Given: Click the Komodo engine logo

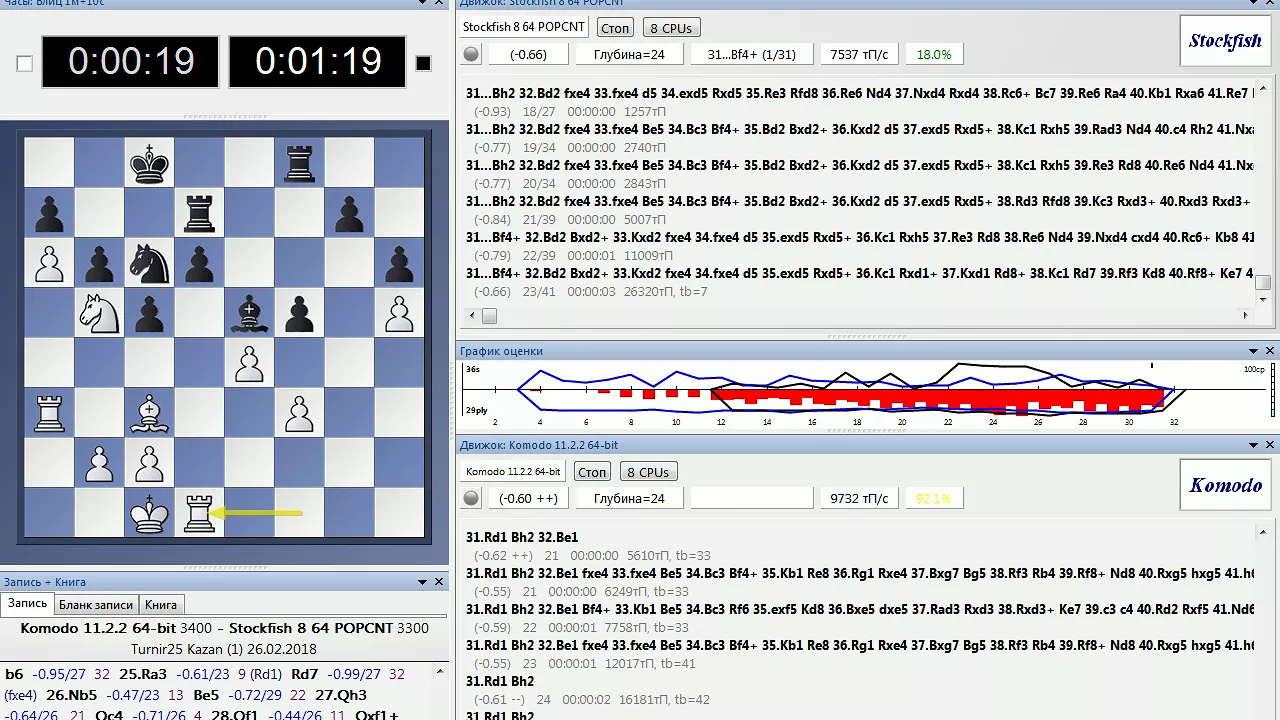Looking at the screenshot, I should pos(1225,485).
